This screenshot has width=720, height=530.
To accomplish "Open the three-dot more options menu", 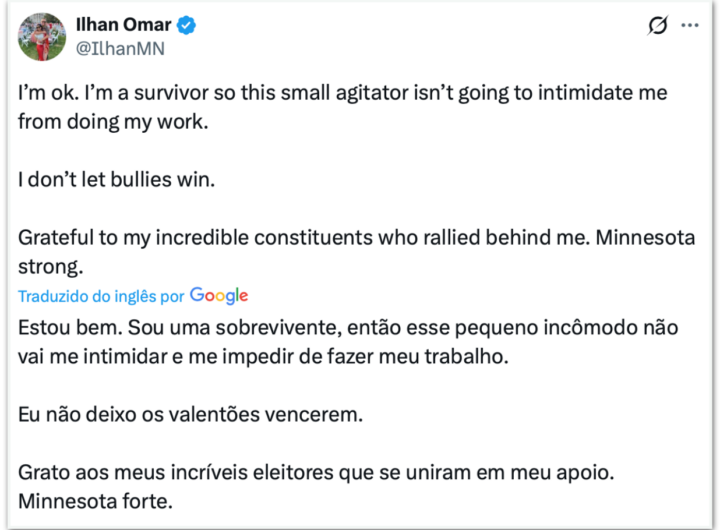I will 690,26.
